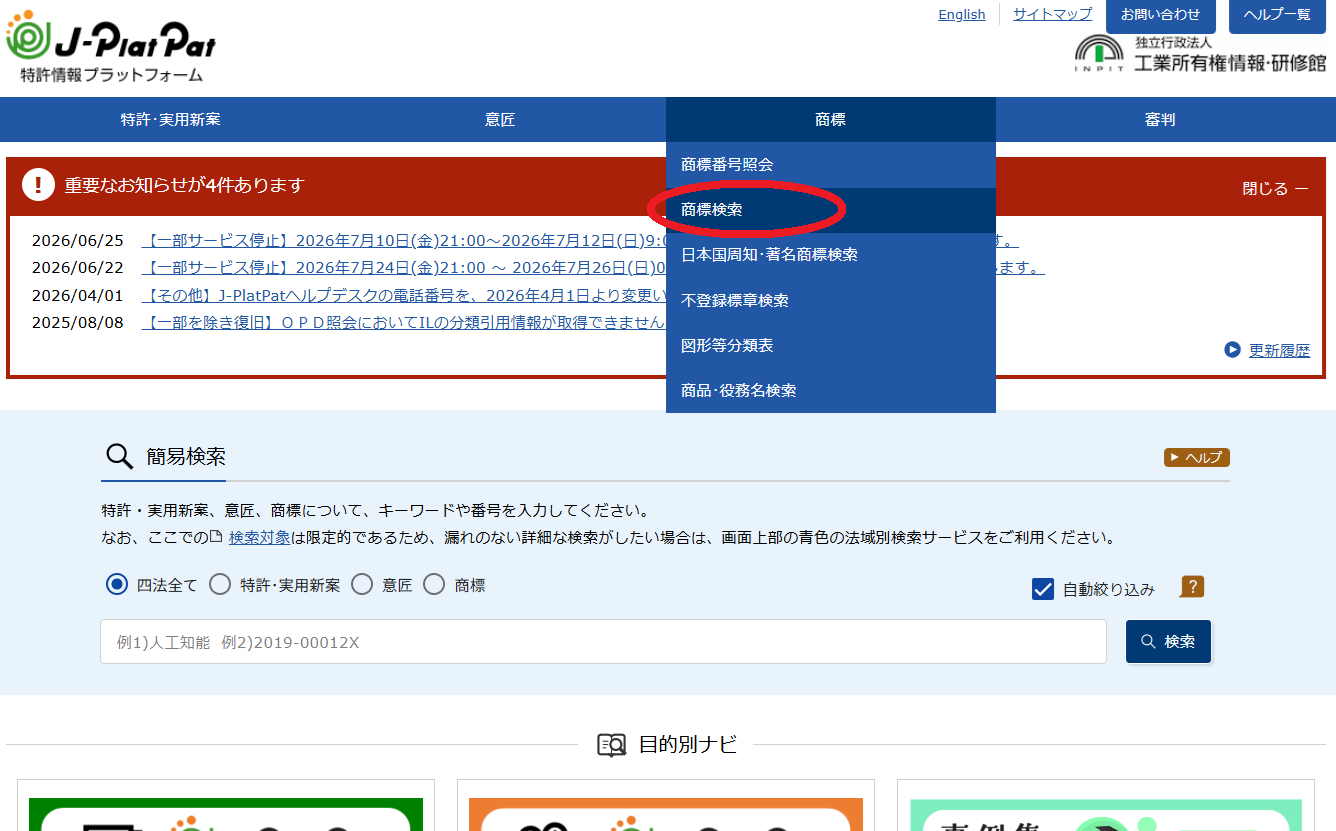
Task: Collapse notices with 閉じる
Action: point(1275,188)
